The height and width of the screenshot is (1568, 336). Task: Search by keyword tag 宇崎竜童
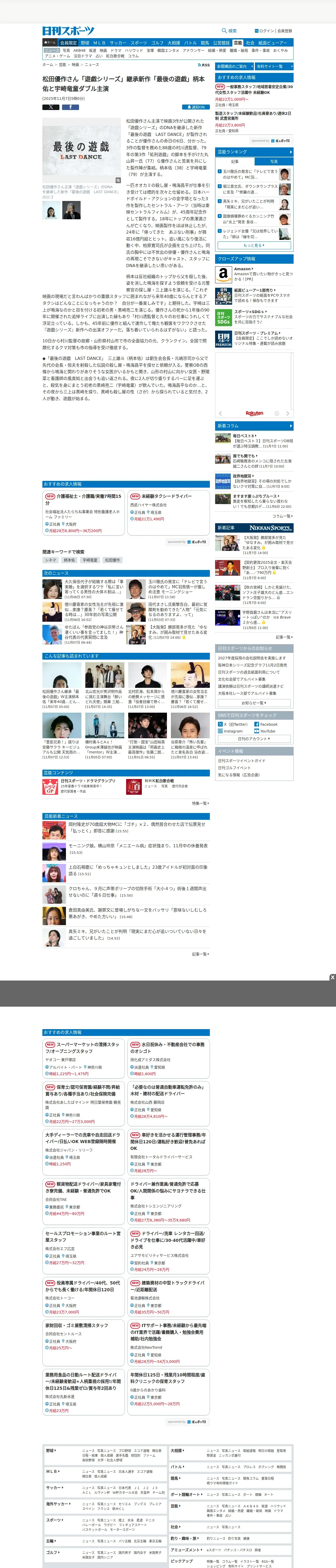coord(90,560)
